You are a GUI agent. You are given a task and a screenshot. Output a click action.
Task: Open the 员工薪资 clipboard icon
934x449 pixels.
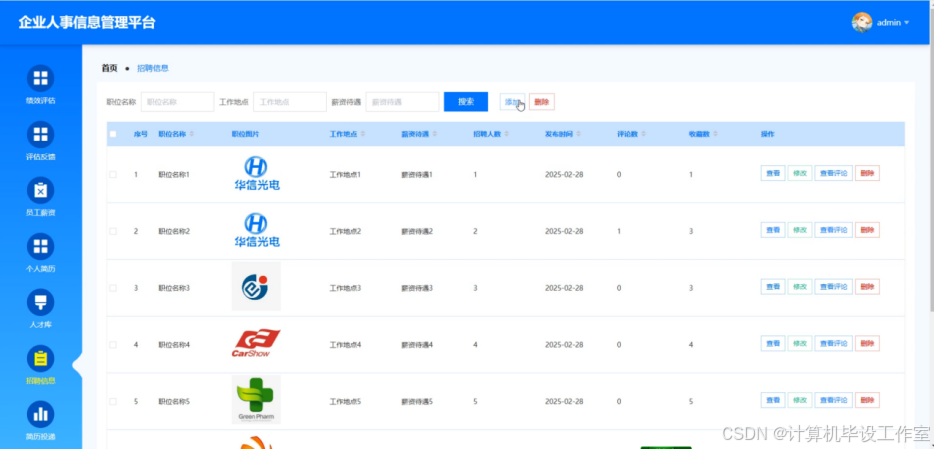click(x=41, y=191)
